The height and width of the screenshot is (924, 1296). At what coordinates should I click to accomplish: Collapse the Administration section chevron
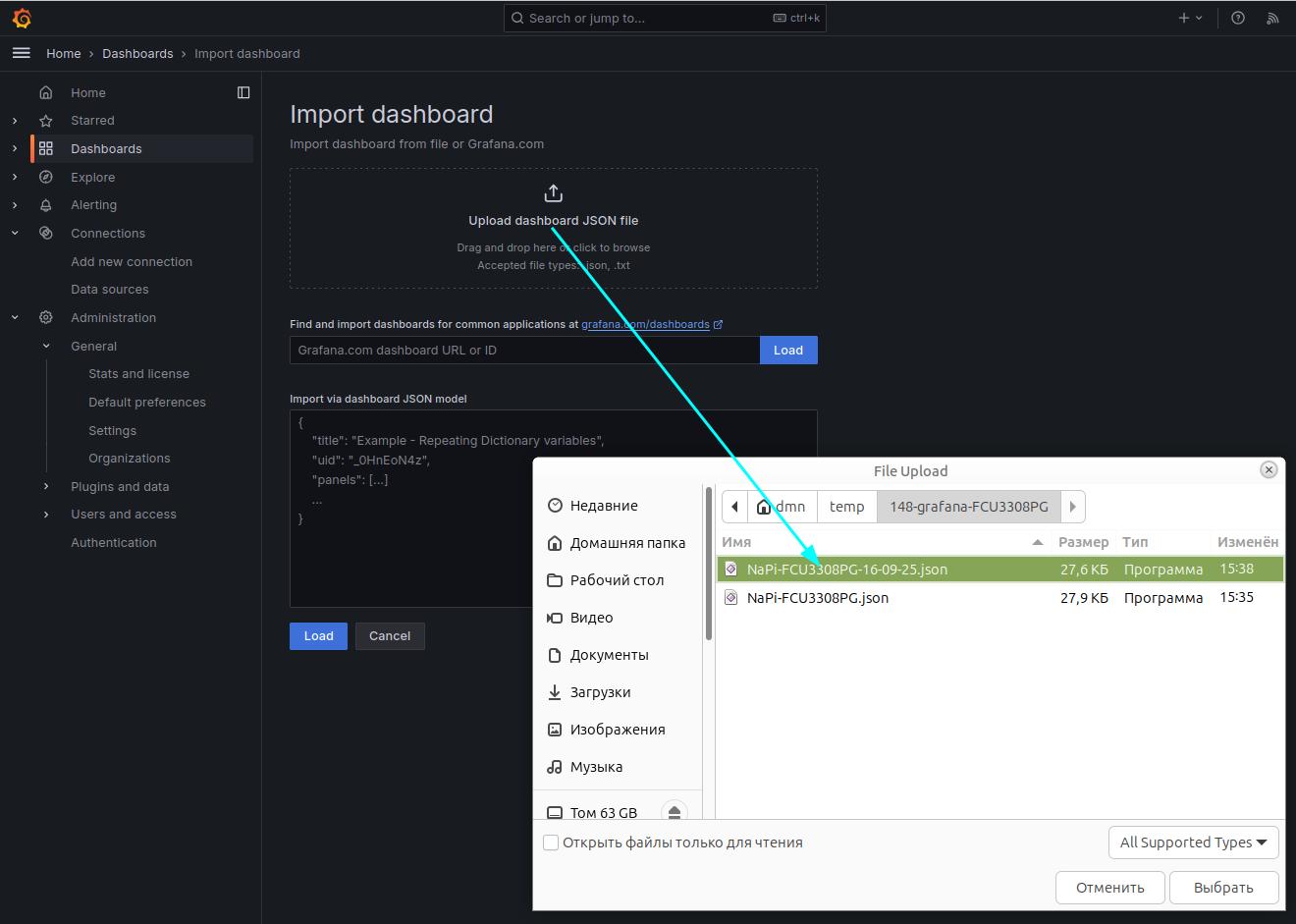point(15,317)
